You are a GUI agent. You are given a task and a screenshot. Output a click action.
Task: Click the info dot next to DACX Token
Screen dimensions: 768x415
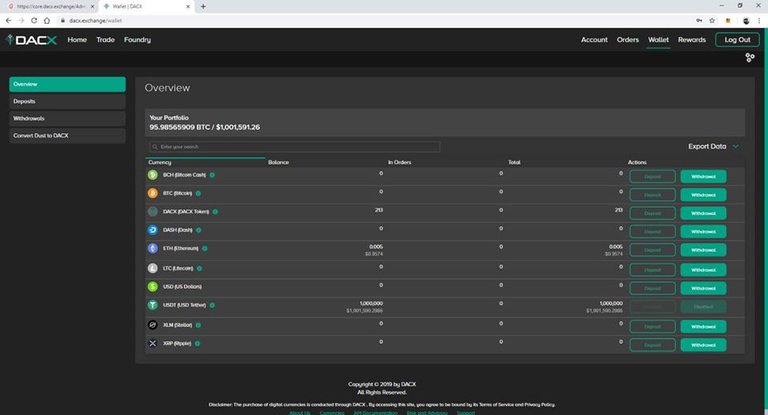[x=216, y=212]
